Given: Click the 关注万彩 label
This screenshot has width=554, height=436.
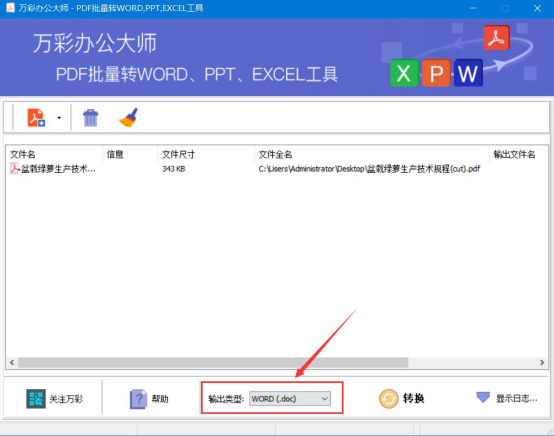Looking at the screenshot, I should point(66,399).
